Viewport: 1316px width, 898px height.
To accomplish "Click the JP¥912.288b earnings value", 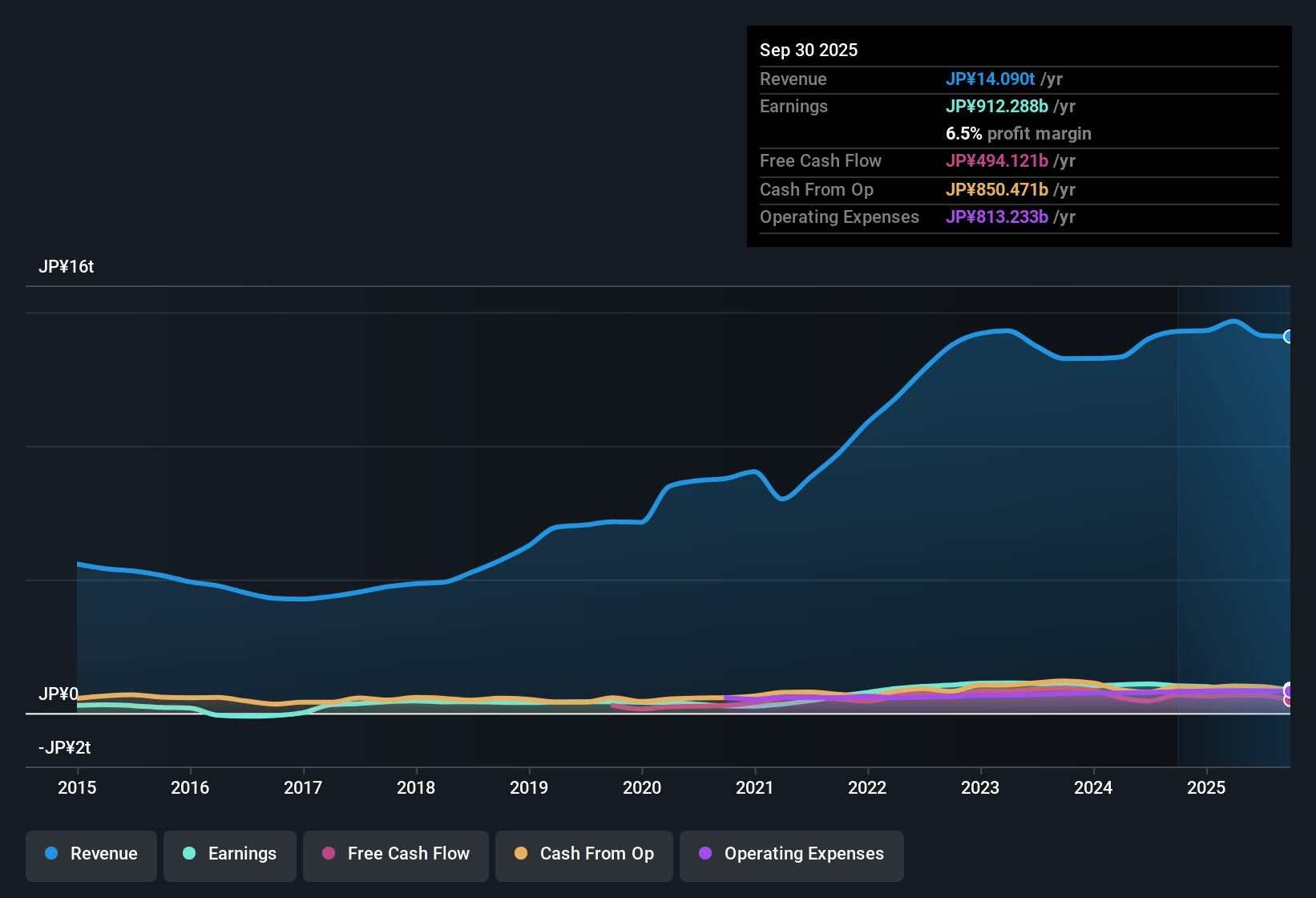I will (x=997, y=106).
